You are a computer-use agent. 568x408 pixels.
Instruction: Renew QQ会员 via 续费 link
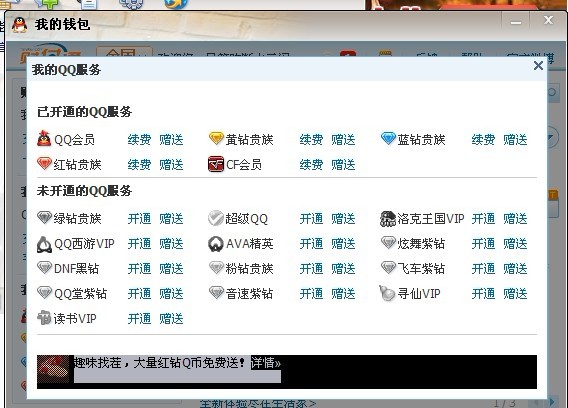(139, 140)
